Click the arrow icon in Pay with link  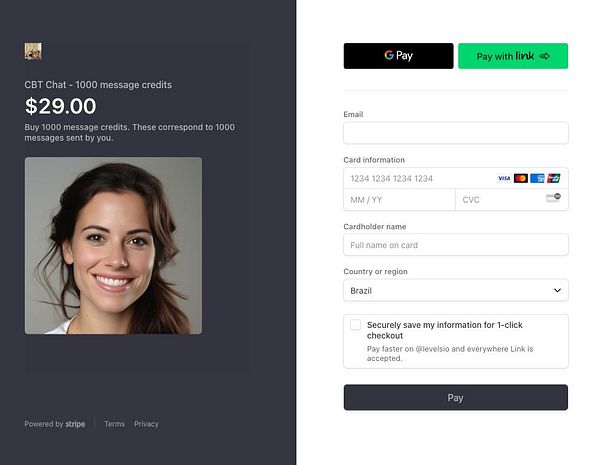pyautogui.click(x=545, y=56)
